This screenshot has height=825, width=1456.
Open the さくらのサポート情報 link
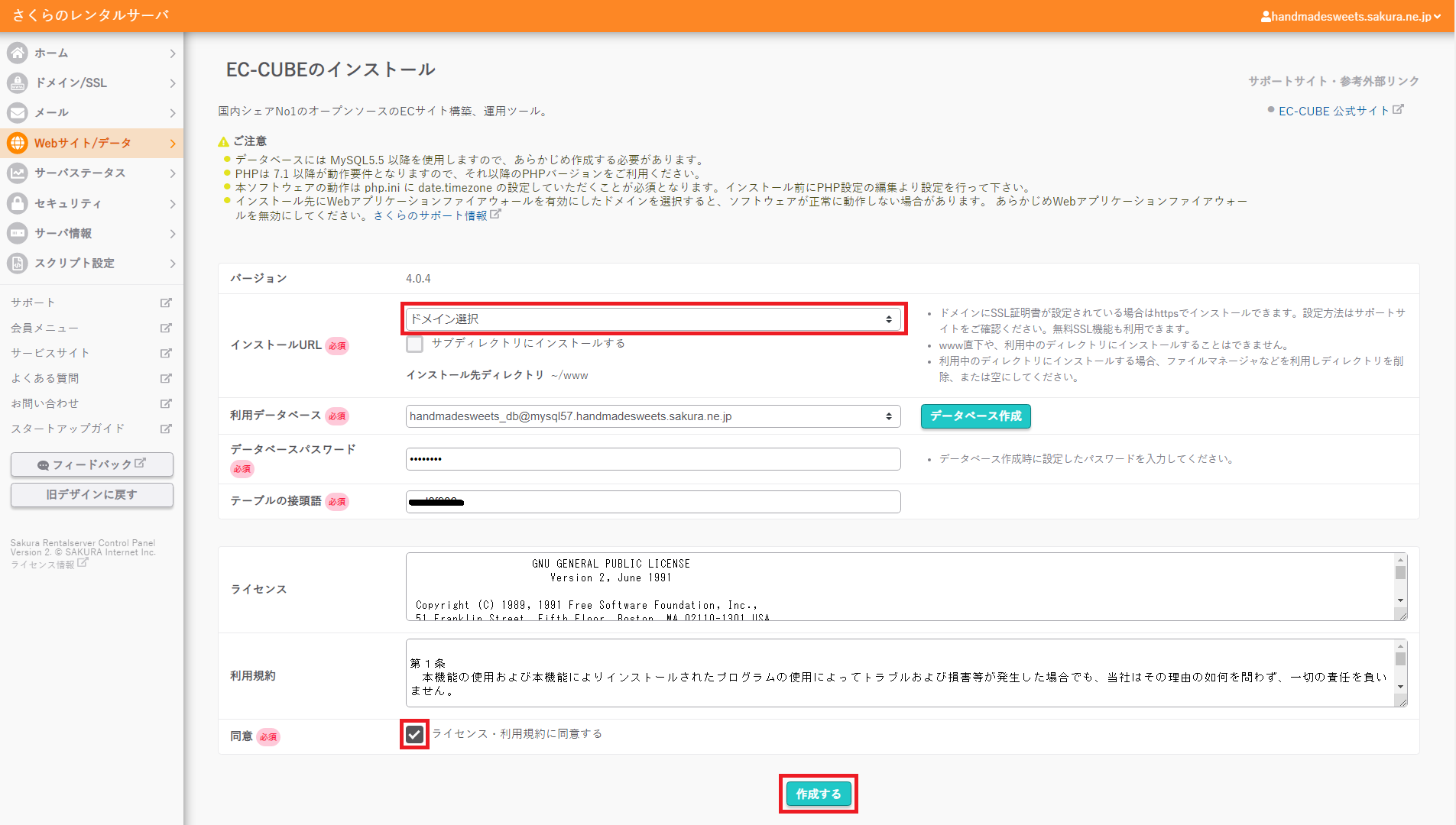click(430, 215)
